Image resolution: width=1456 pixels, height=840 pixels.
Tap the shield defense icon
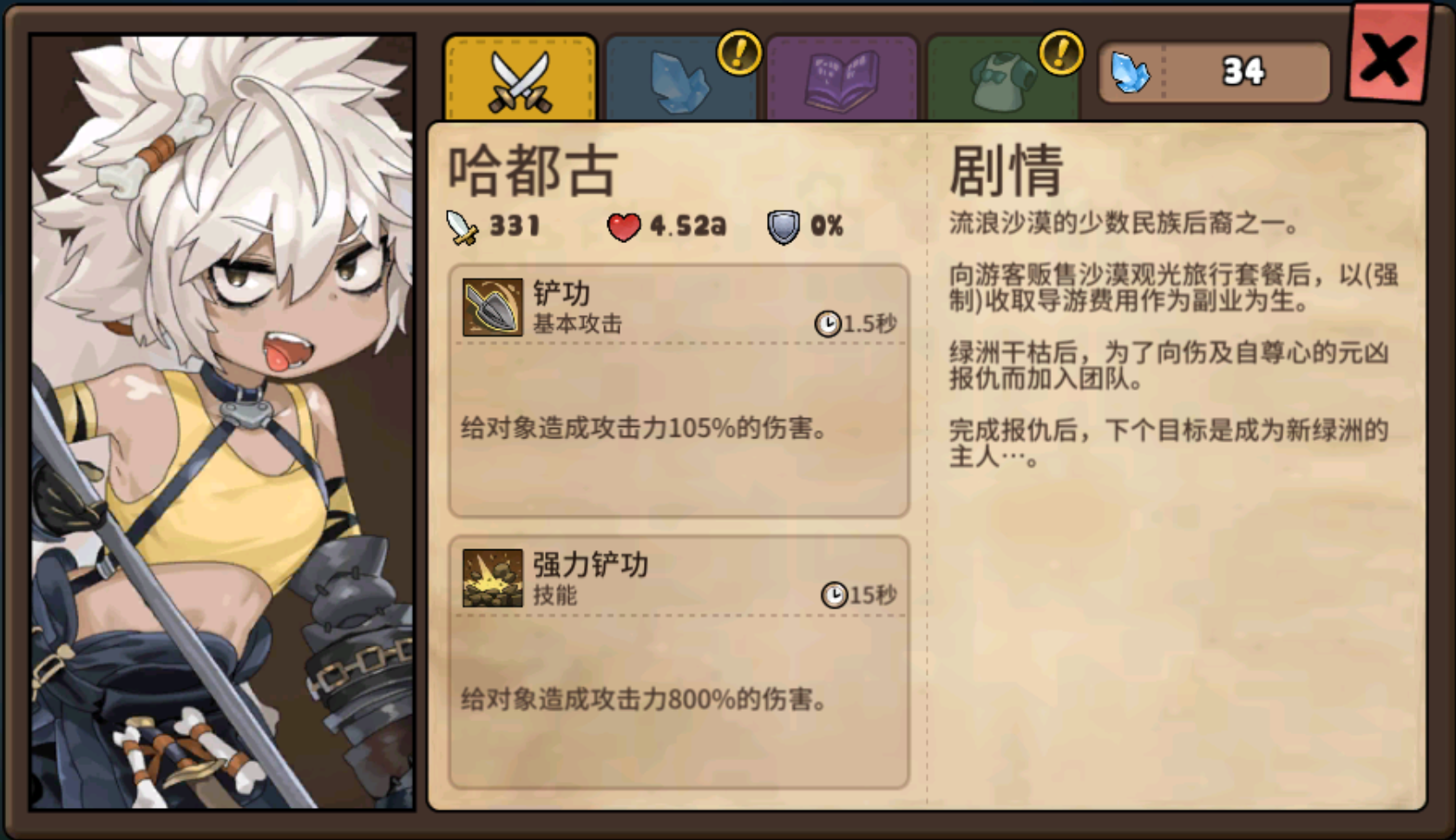(783, 227)
